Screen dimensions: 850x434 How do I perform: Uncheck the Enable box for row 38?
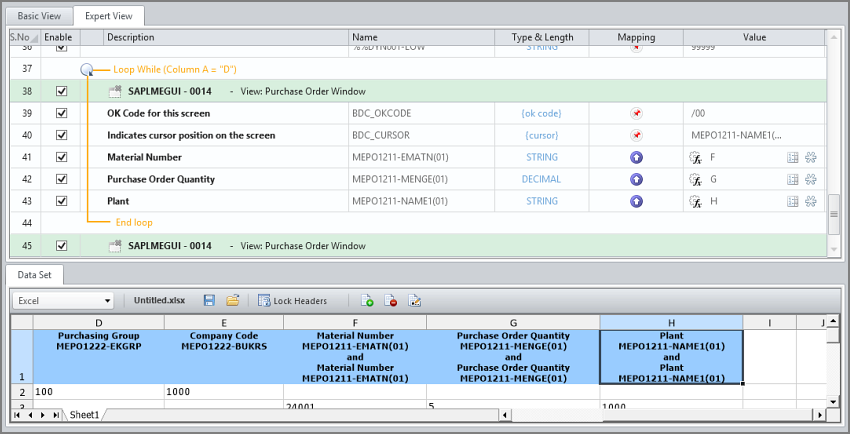pyautogui.click(x=62, y=92)
